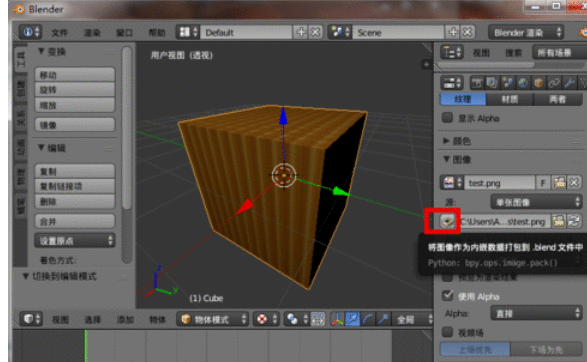Screen dimensions: 587x362
Task: Reload the image with the refresh icon
Action: pos(574,221)
